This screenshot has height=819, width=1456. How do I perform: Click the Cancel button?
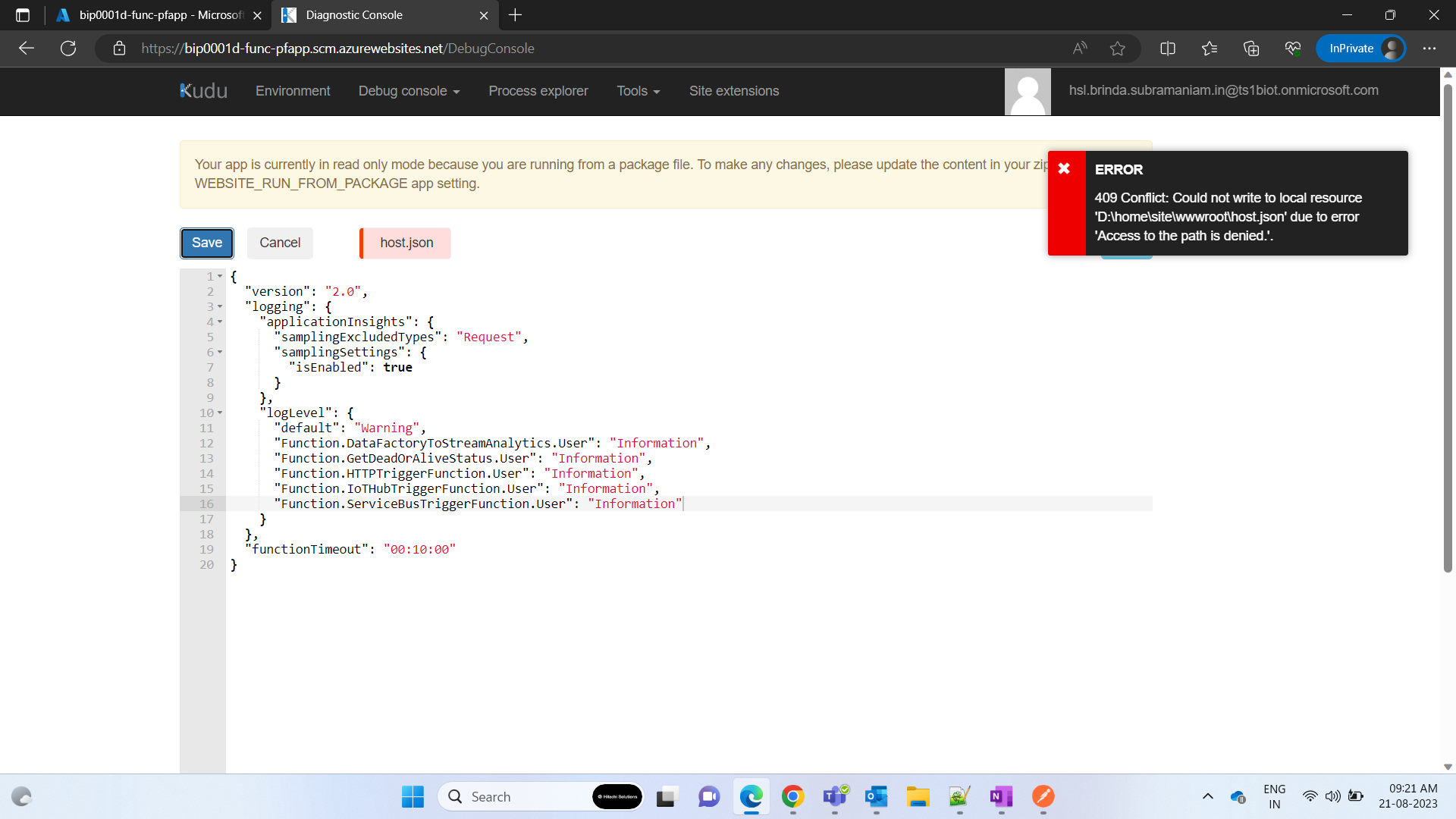pyautogui.click(x=280, y=243)
